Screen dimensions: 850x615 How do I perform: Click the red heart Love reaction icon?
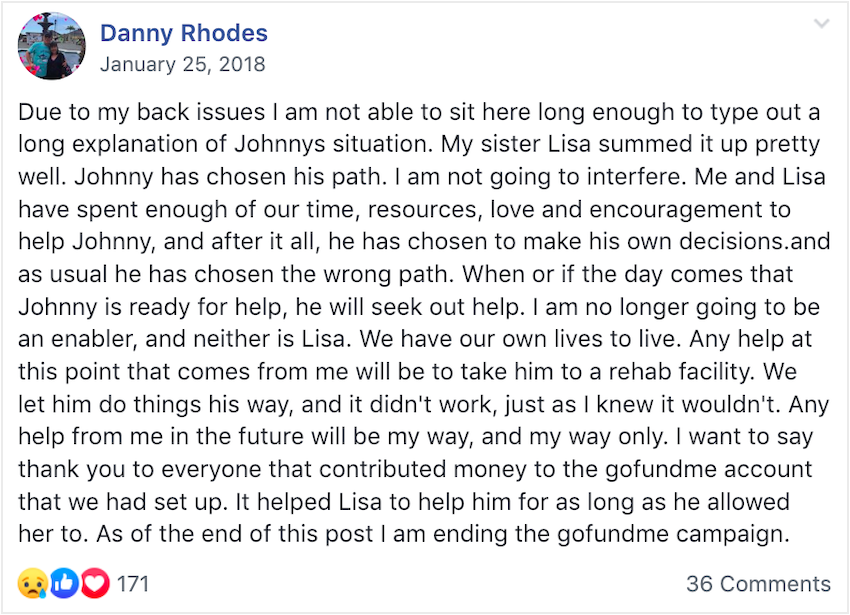click(94, 583)
